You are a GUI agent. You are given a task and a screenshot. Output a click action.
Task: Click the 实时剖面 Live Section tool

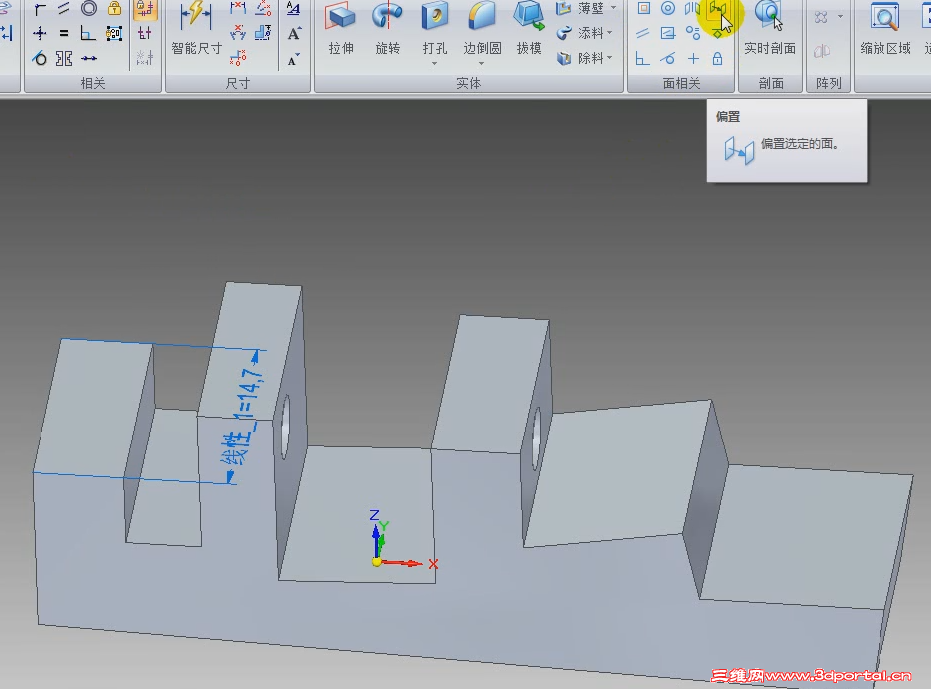(770, 29)
